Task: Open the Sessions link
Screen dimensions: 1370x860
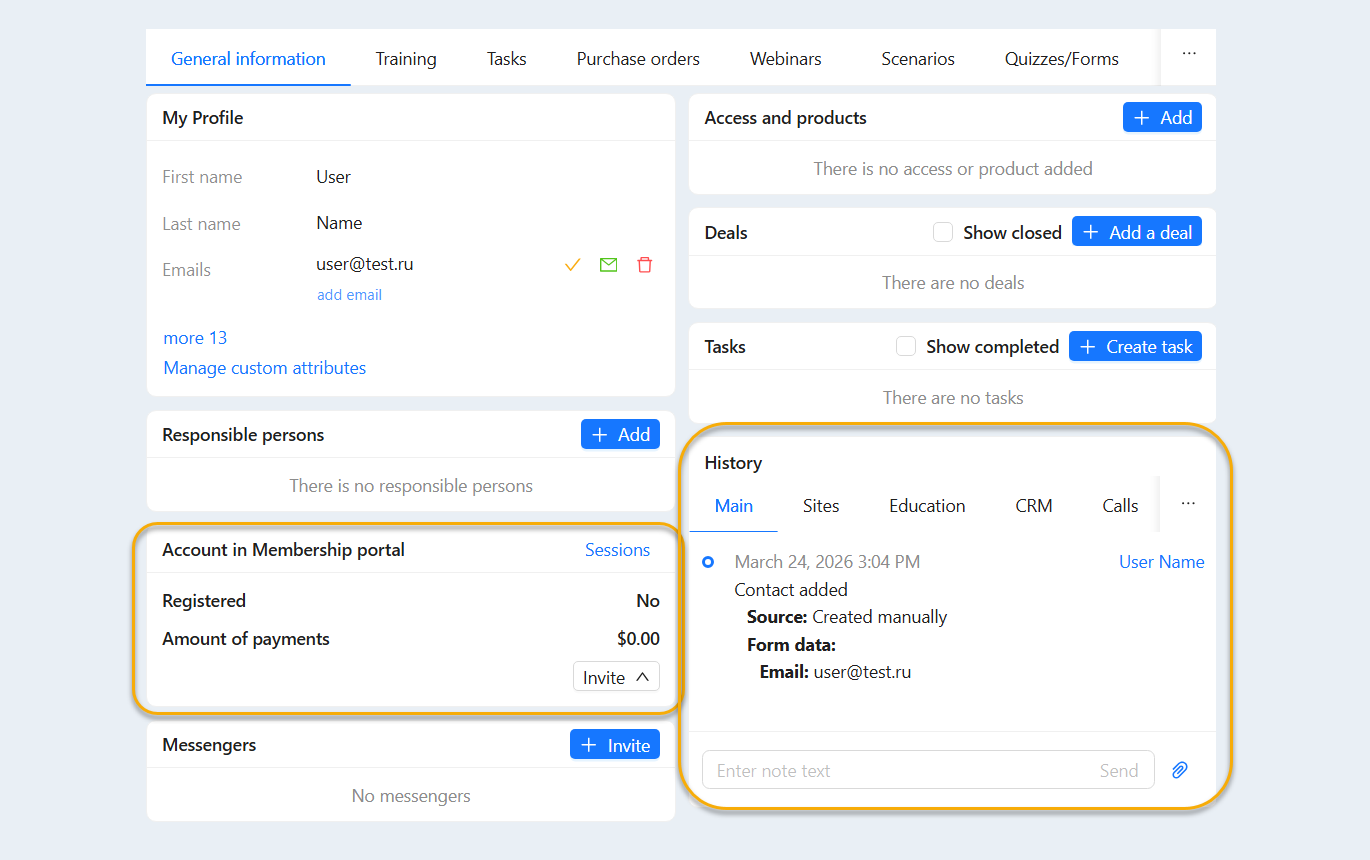Action: [x=617, y=550]
